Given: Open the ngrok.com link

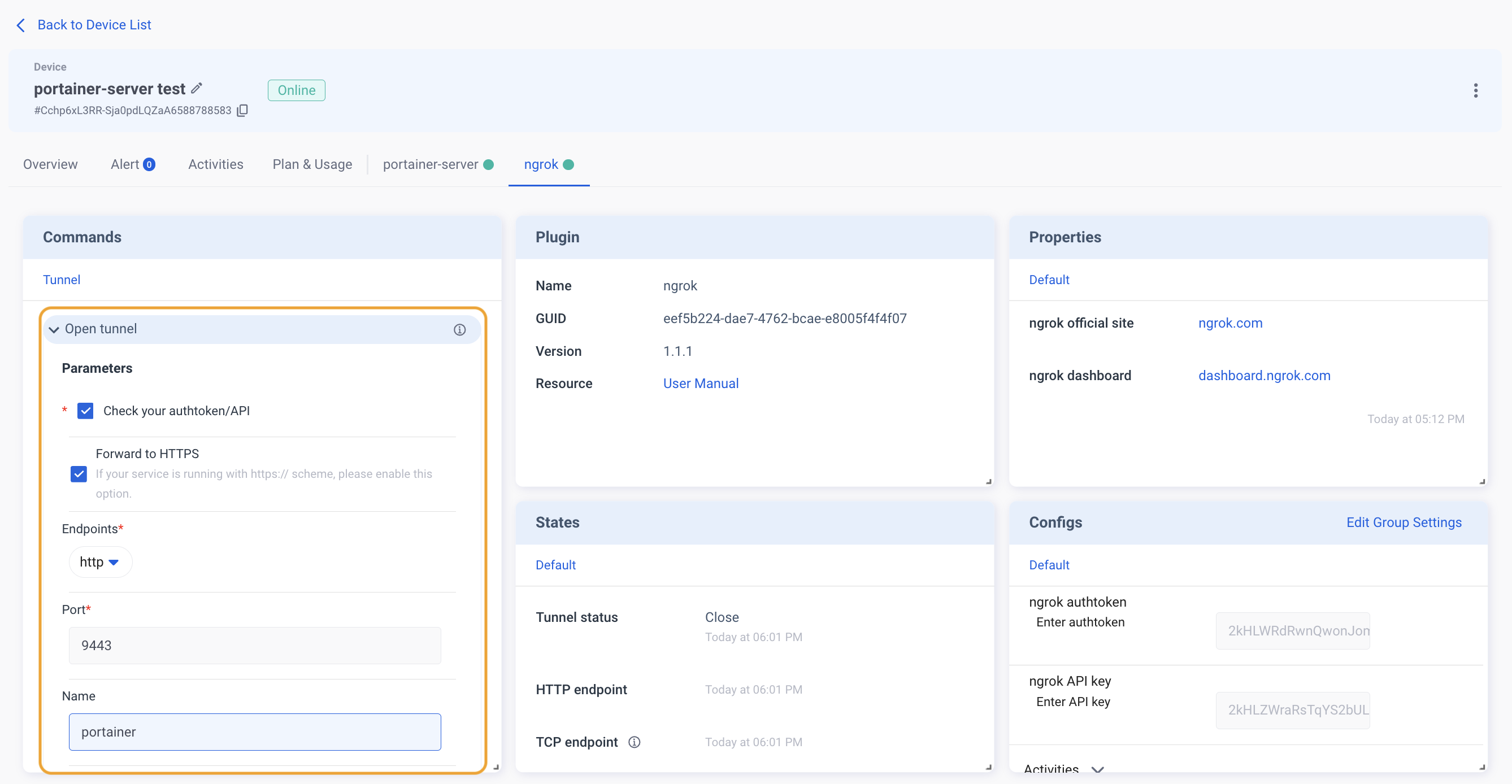Looking at the screenshot, I should pos(1230,323).
